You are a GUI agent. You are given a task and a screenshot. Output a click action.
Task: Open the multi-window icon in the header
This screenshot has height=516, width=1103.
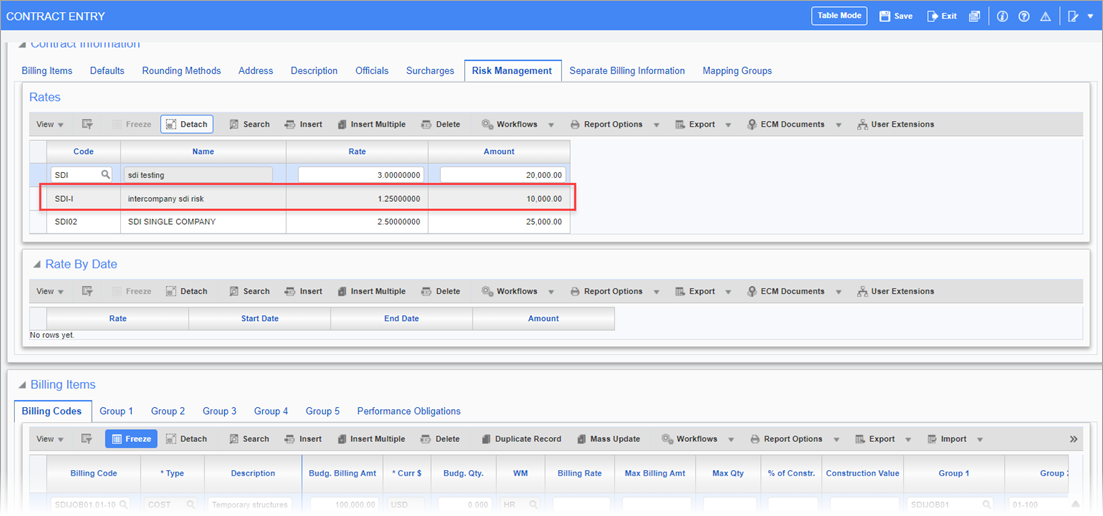tap(974, 16)
